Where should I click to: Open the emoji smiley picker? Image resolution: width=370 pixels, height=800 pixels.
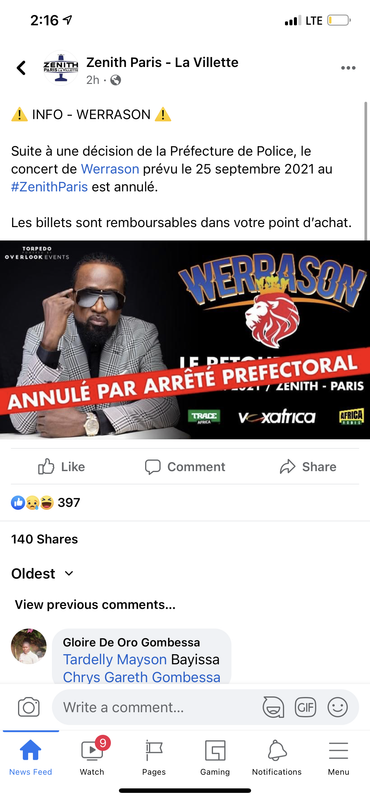coord(337,708)
